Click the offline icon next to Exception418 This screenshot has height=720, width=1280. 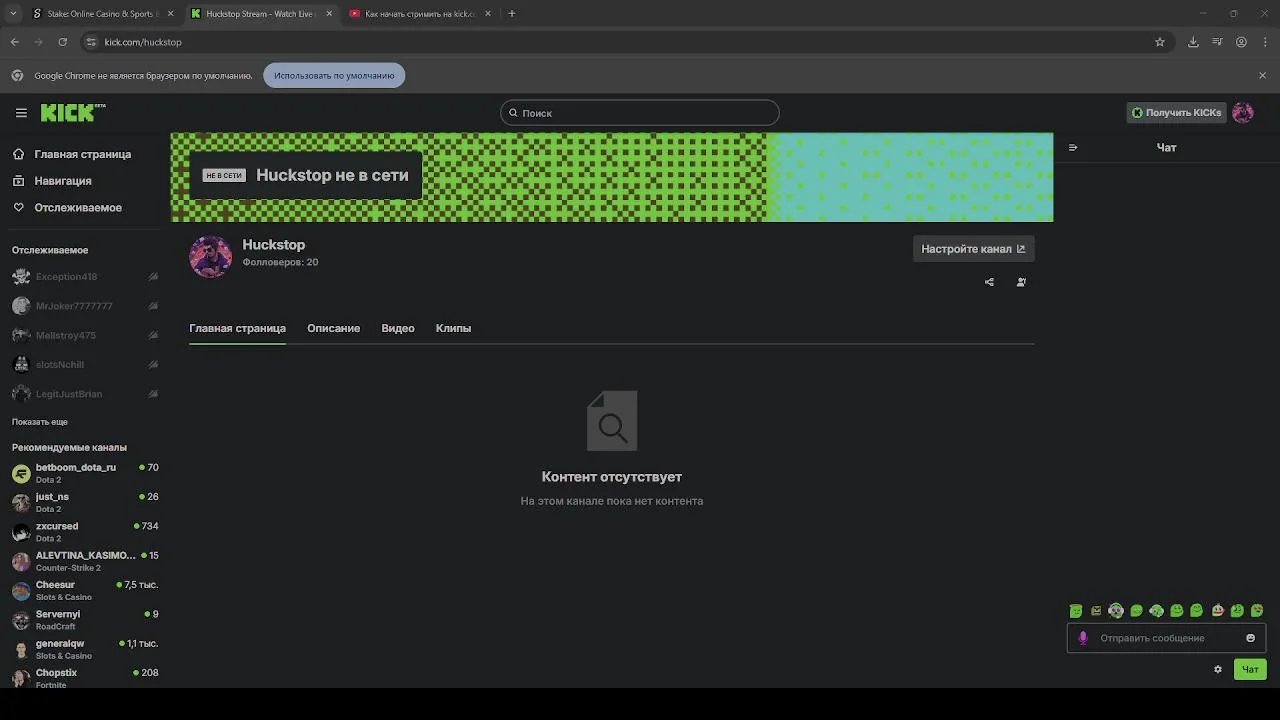click(x=153, y=277)
